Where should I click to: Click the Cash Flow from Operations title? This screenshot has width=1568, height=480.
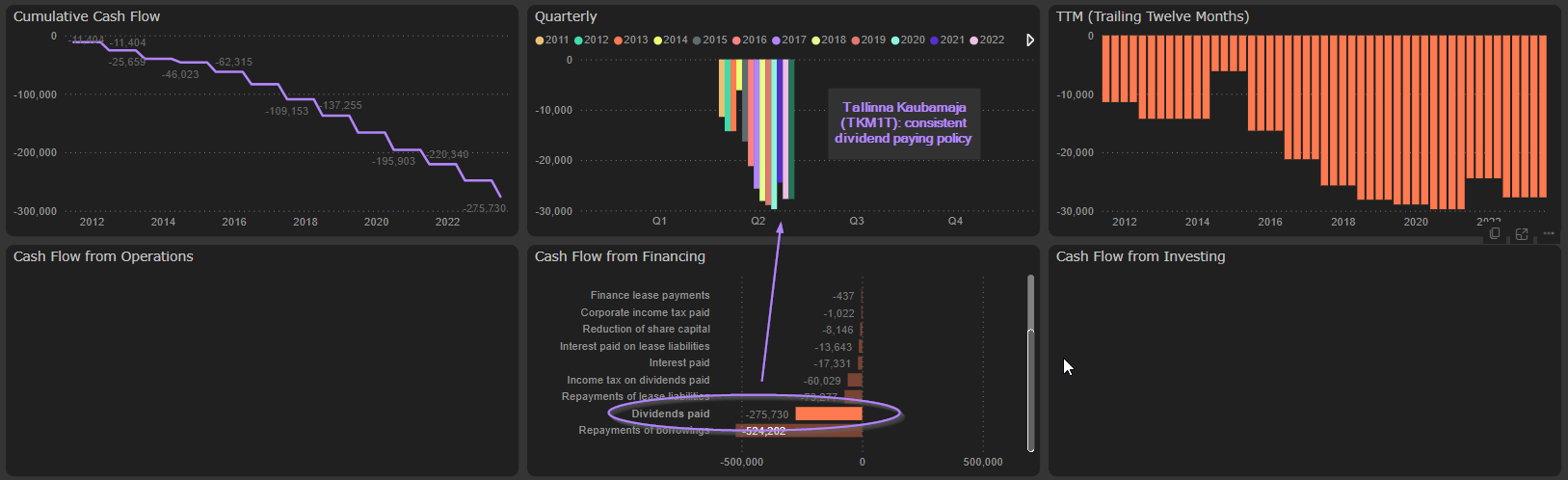[103, 256]
